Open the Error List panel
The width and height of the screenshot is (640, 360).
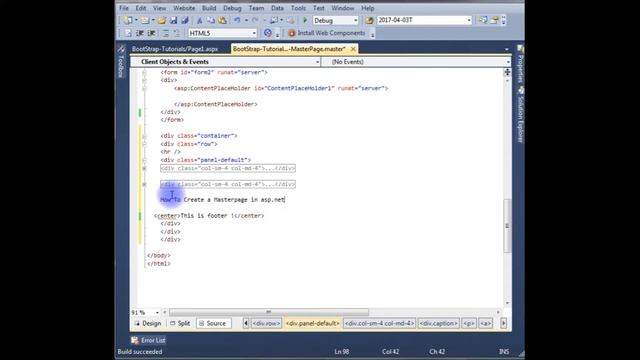[148, 340]
